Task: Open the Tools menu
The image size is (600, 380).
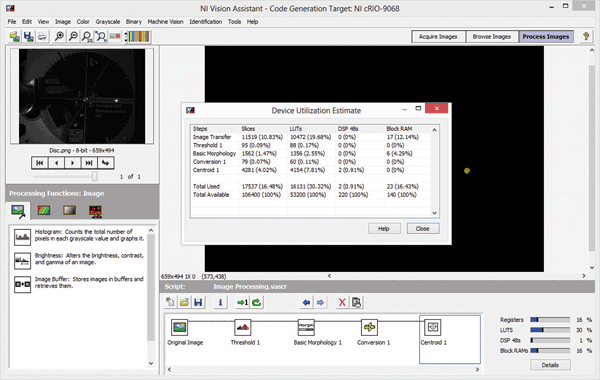Action: pyautogui.click(x=234, y=21)
